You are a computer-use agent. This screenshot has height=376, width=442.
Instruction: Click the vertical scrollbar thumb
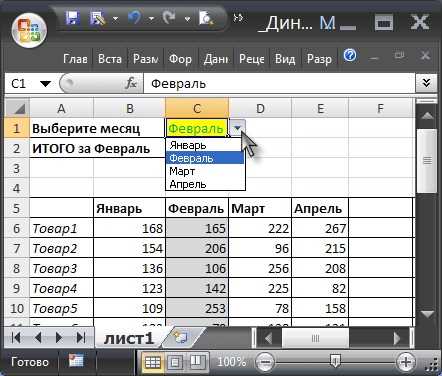point(427,161)
